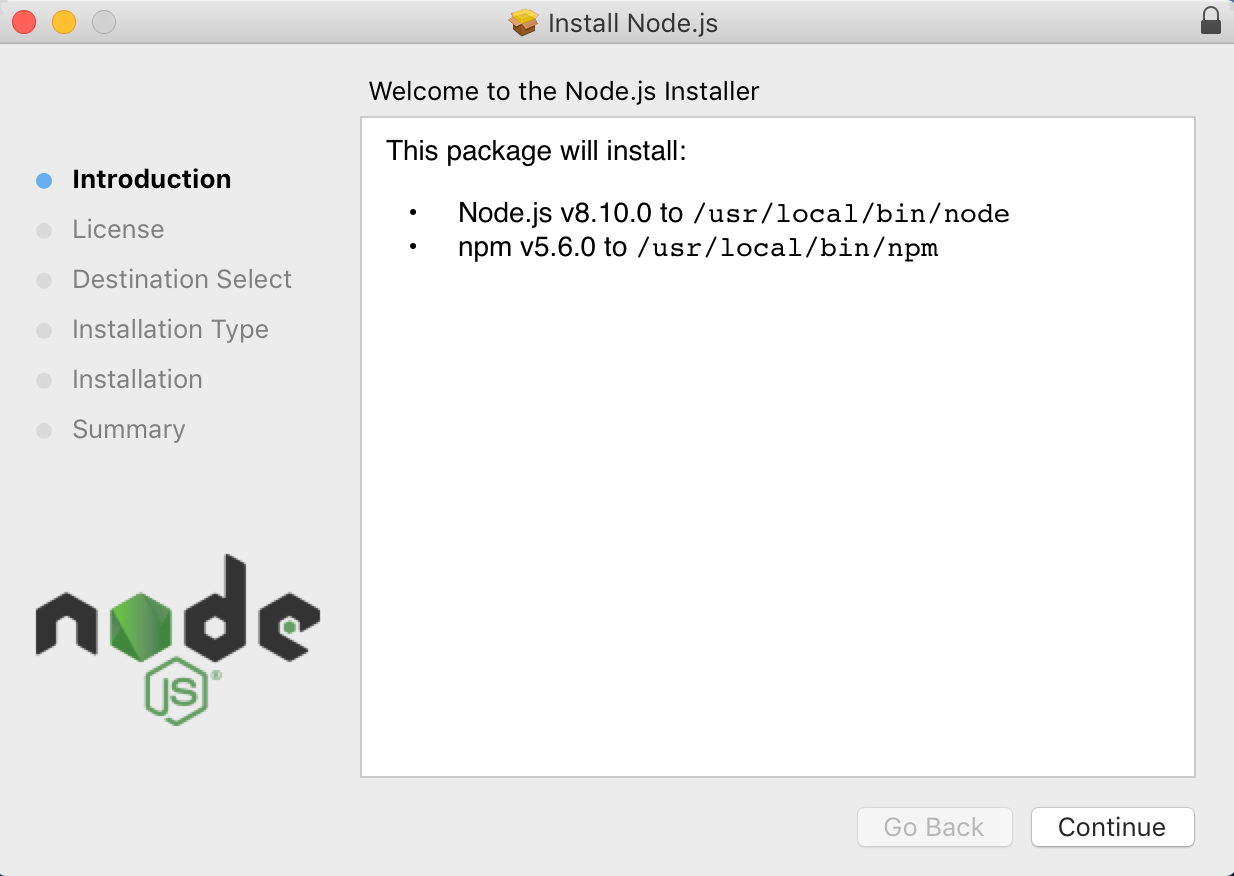Select the License step in the sidebar
The height and width of the screenshot is (876, 1234).
tap(118, 229)
